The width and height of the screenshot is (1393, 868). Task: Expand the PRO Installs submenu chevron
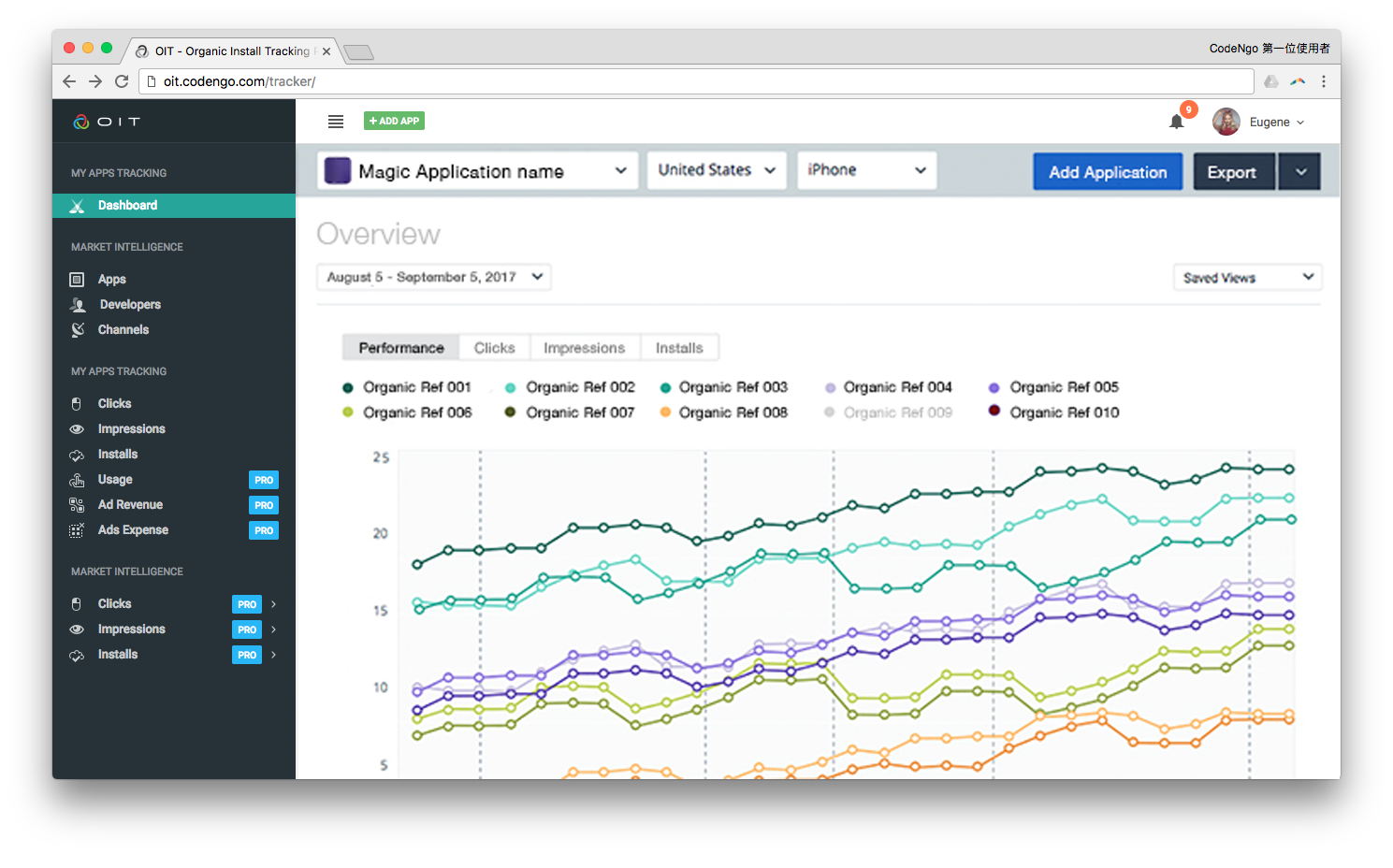pyautogui.click(x=274, y=655)
